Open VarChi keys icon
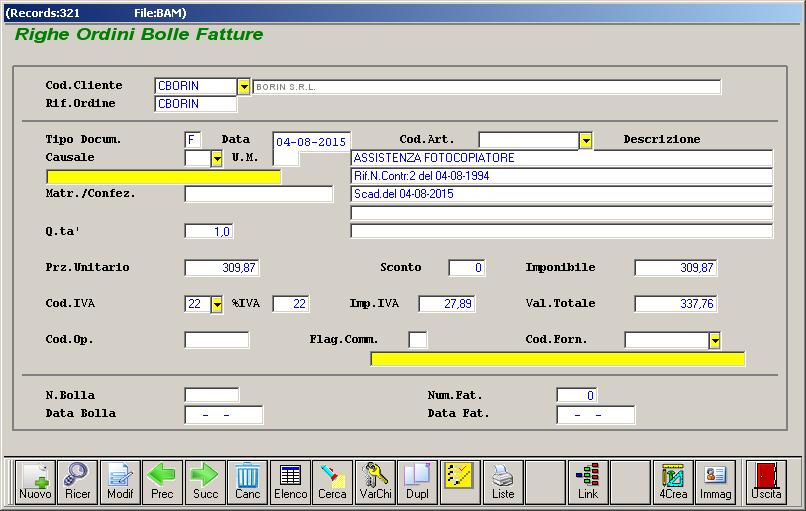Viewport: 806px width, 511px height. pyautogui.click(x=375, y=482)
